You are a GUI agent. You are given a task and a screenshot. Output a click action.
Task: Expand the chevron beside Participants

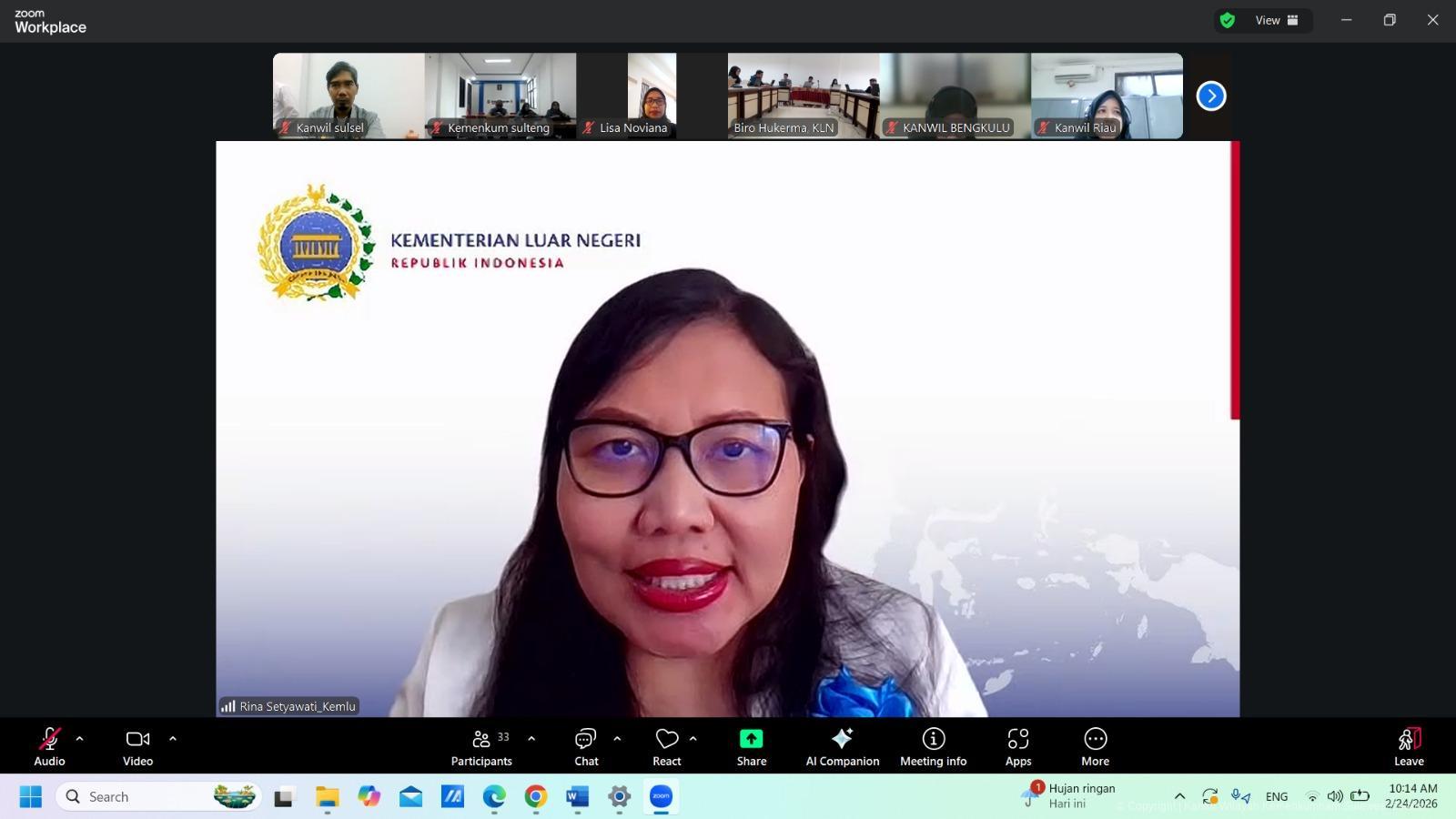tap(531, 739)
